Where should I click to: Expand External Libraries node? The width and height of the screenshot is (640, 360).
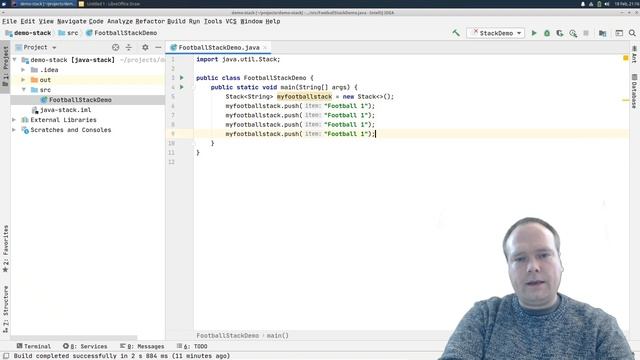pos(15,120)
